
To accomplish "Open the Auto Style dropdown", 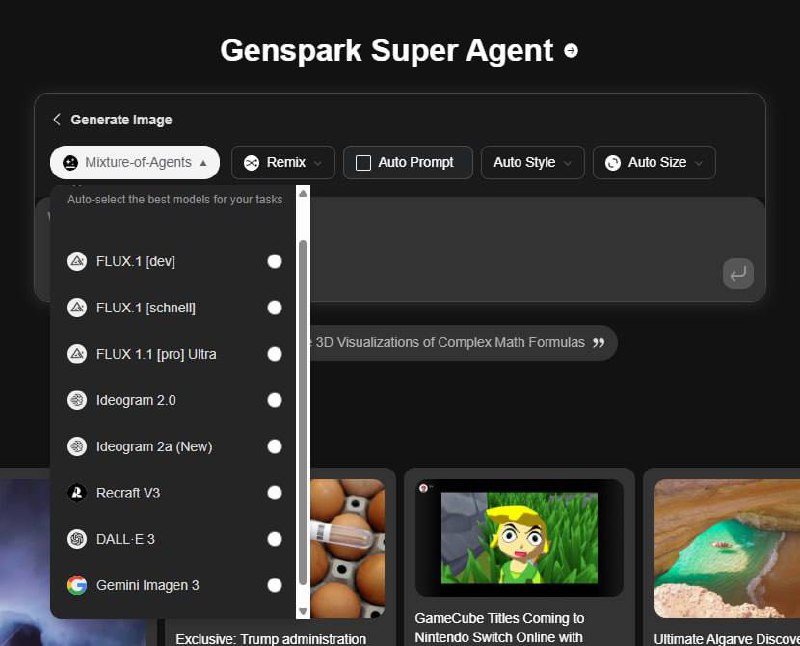I will pos(532,163).
